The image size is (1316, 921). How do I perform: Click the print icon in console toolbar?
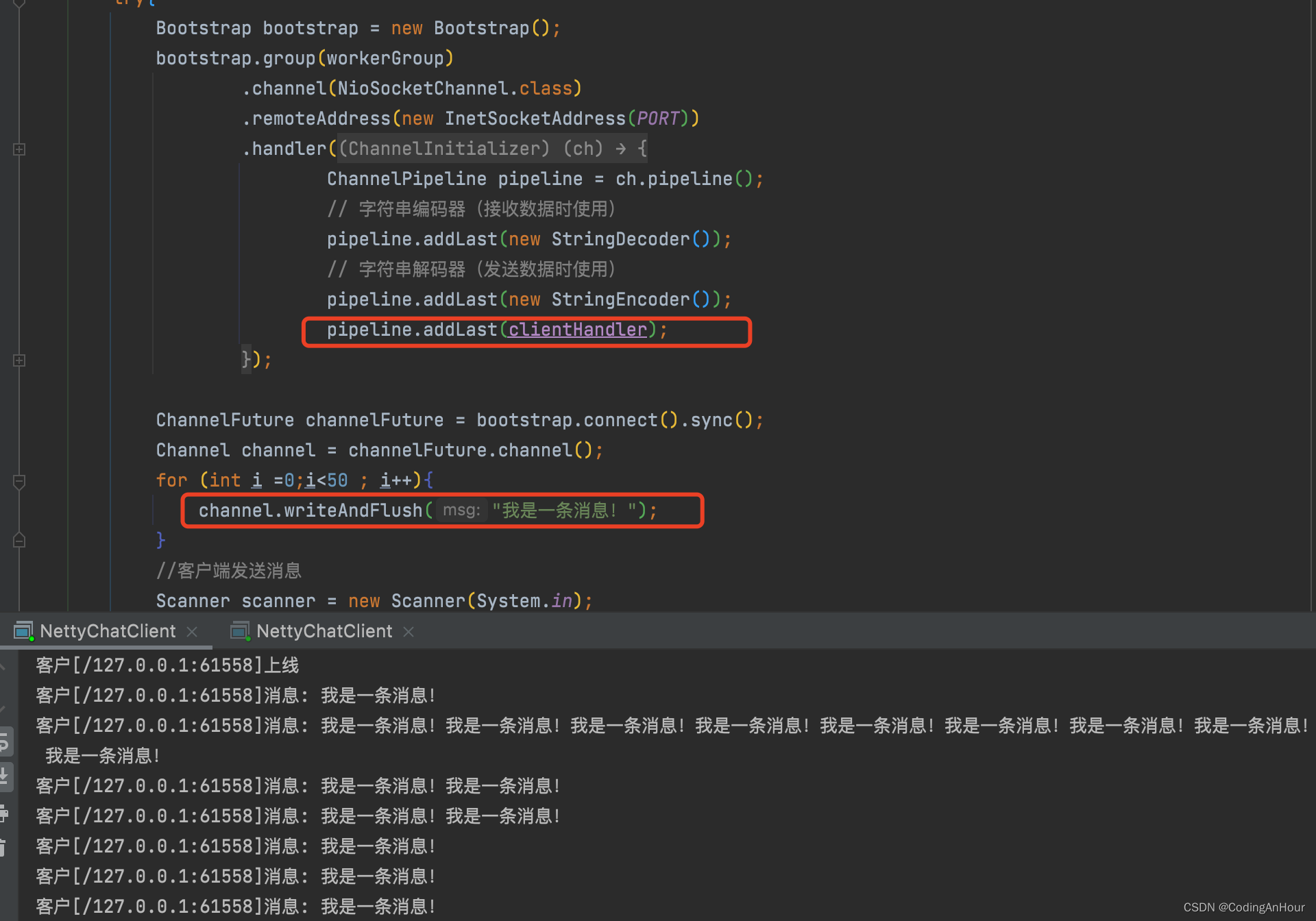4,813
